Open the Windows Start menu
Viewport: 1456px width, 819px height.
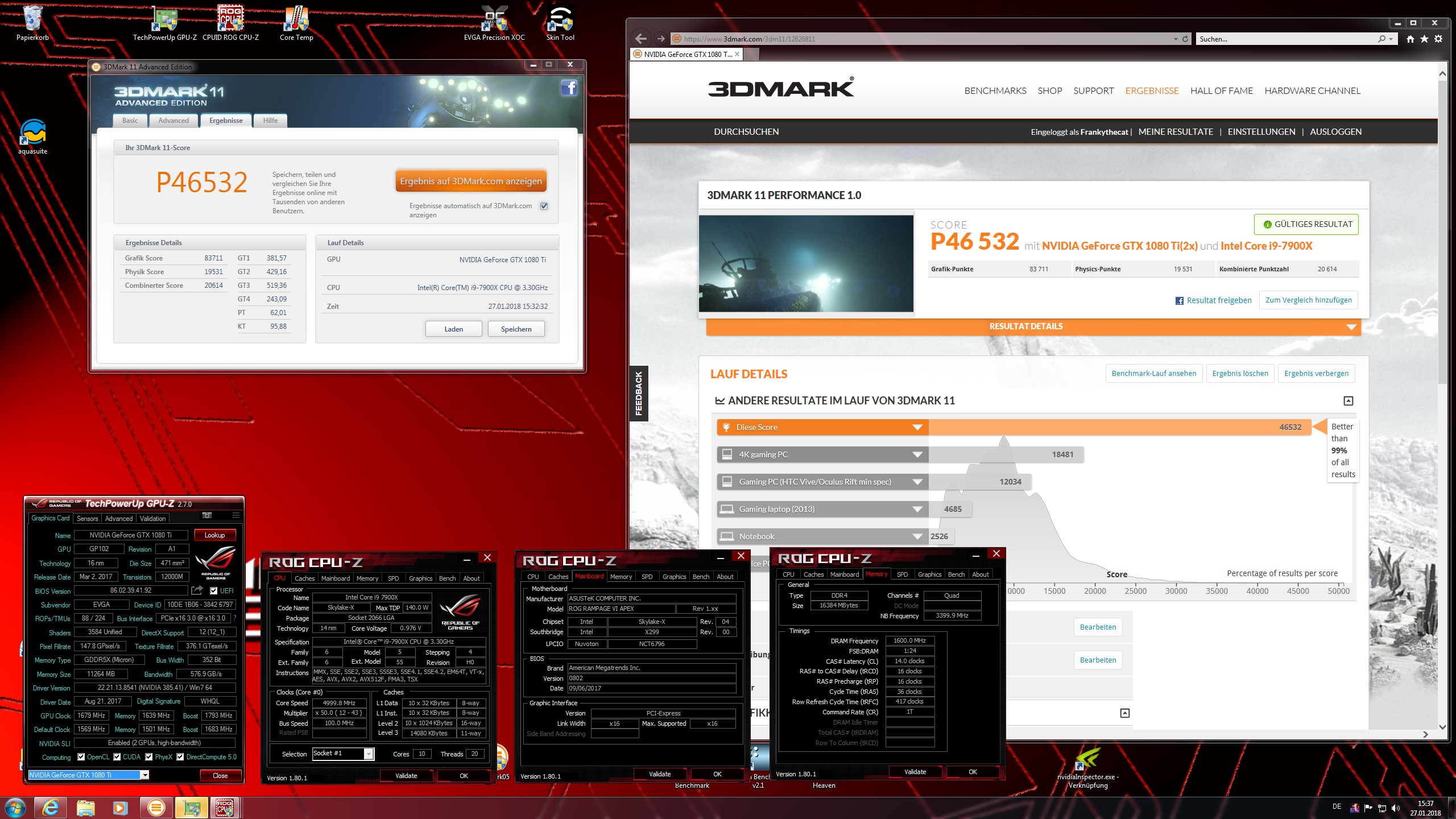[15, 808]
